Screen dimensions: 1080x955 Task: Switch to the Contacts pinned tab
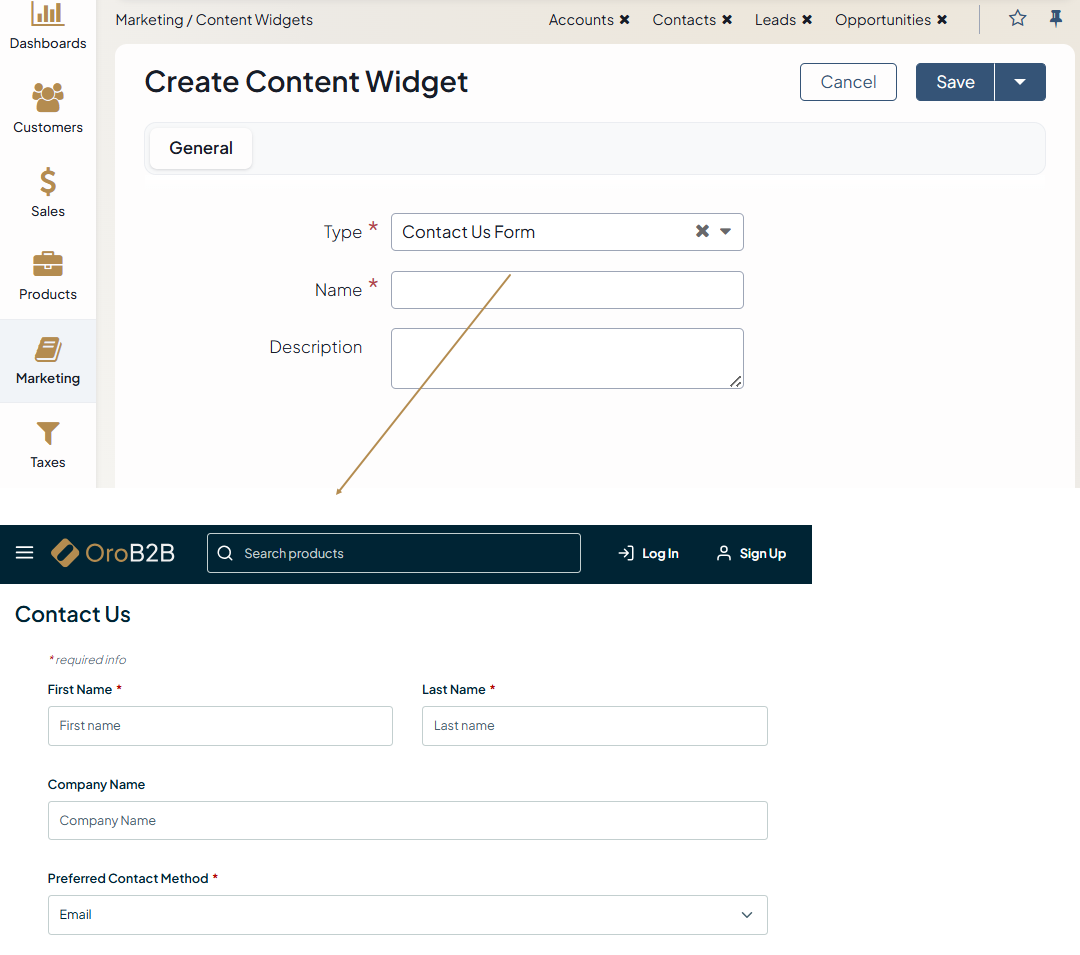pyautogui.click(x=684, y=20)
